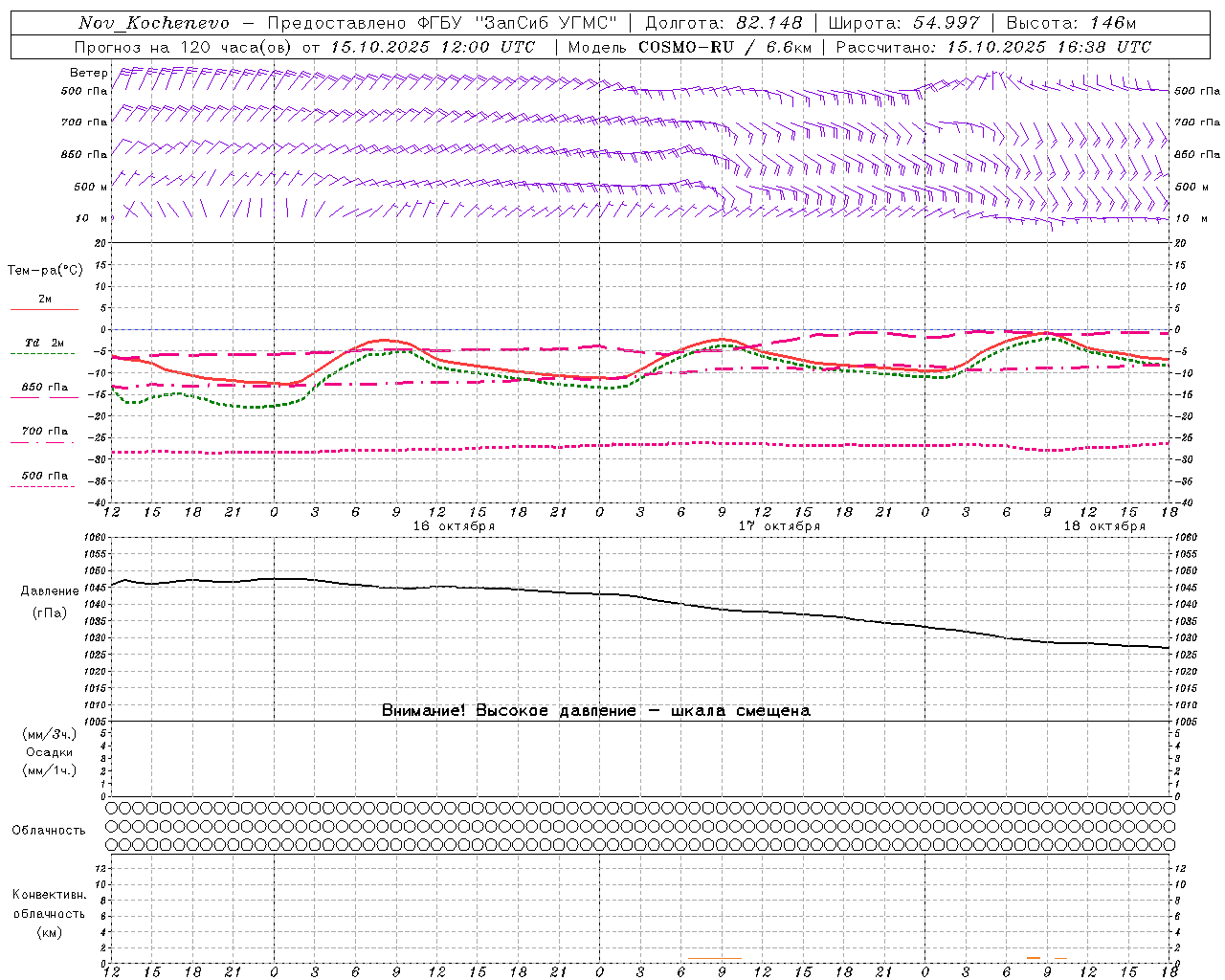
Task: Click the "700 гПа" temperature legend entry
Action: pos(45,432)
